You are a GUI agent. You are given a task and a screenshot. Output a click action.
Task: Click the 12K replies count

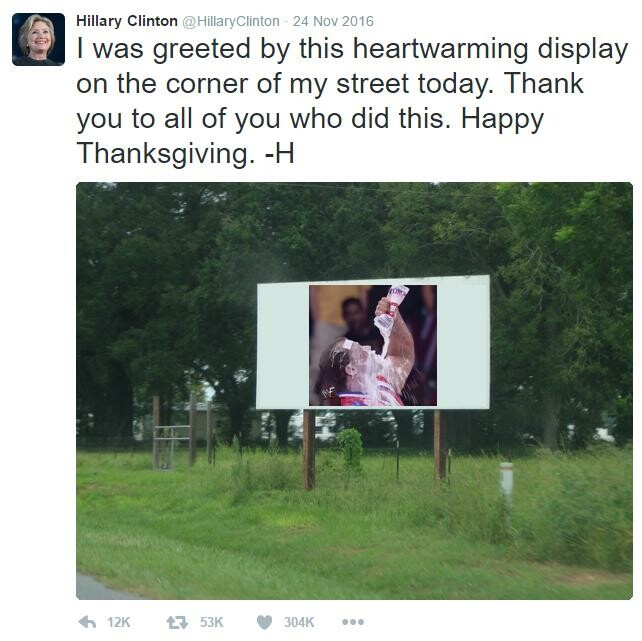(118, 623)
